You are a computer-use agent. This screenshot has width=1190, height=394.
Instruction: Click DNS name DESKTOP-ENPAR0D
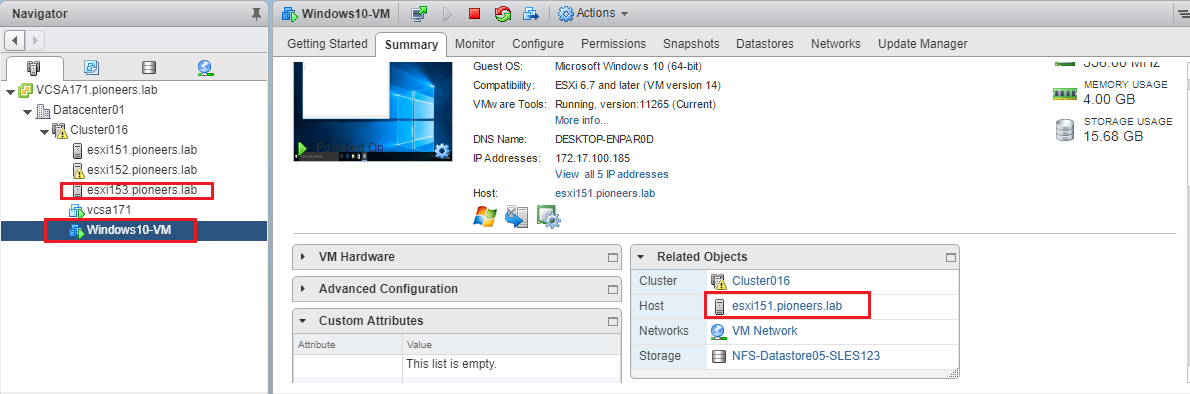pyautogui.click(x=605, y=140)
